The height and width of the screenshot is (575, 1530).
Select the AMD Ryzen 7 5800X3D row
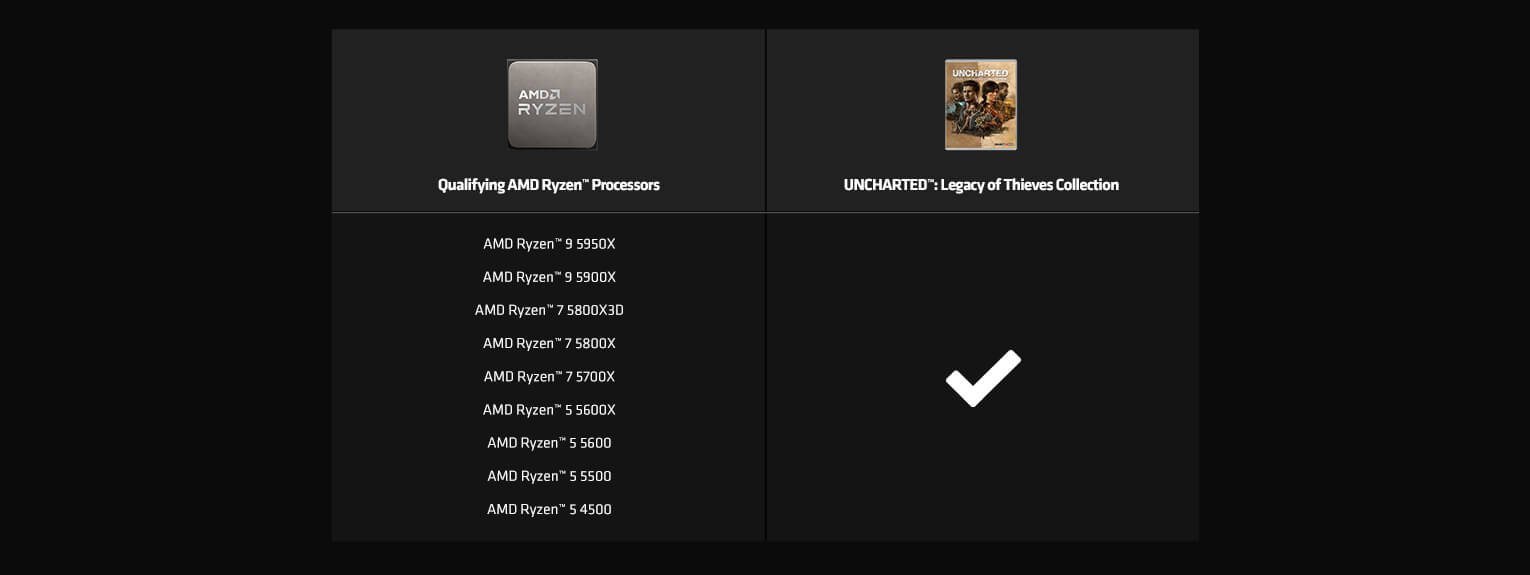549,310
